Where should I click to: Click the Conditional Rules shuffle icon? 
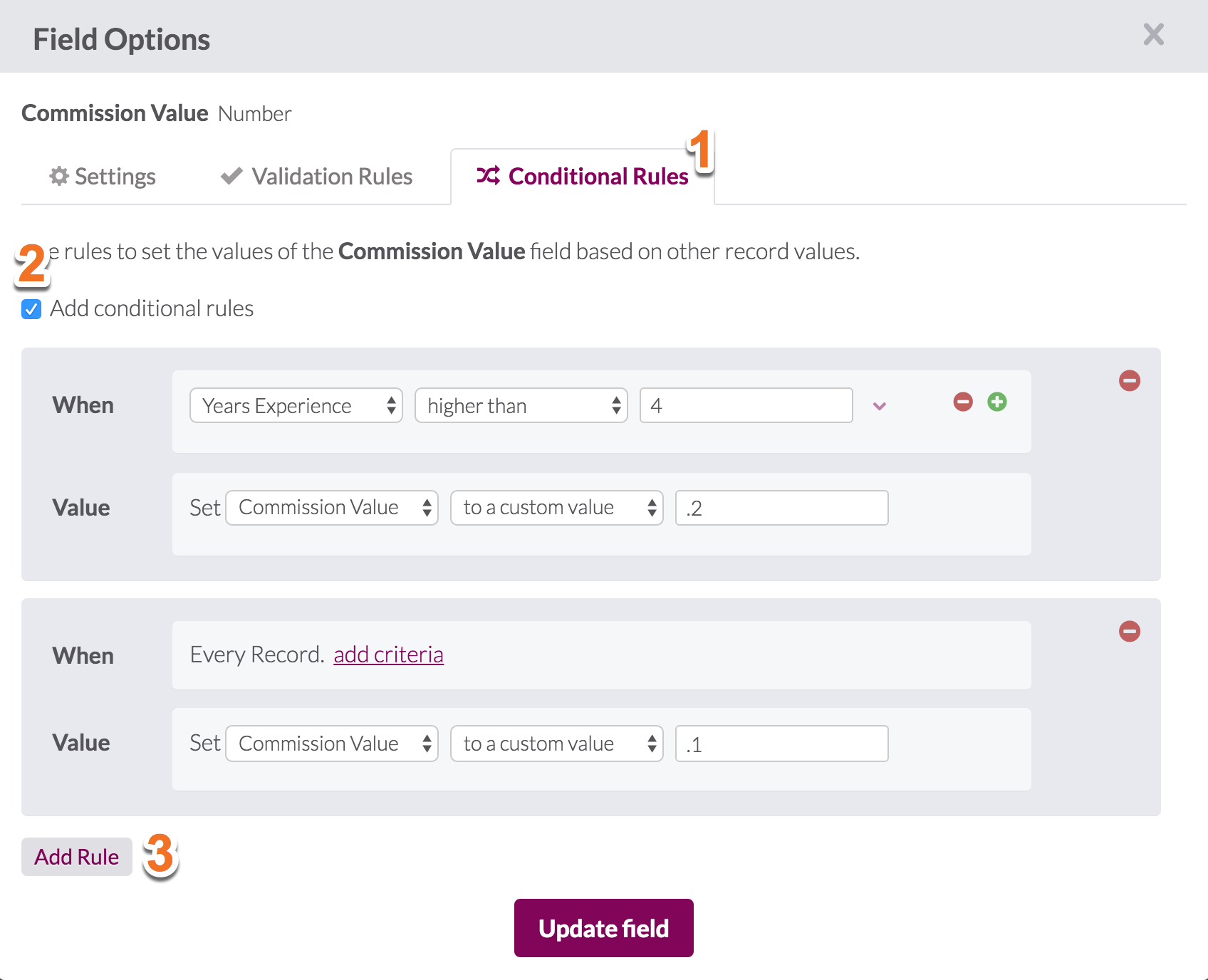tap(488, 175)
